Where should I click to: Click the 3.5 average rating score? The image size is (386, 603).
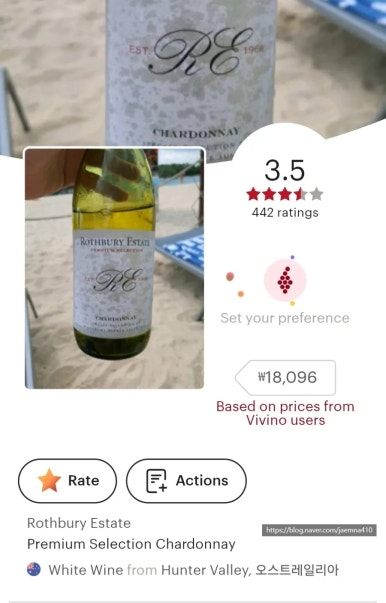coord(285,170)
